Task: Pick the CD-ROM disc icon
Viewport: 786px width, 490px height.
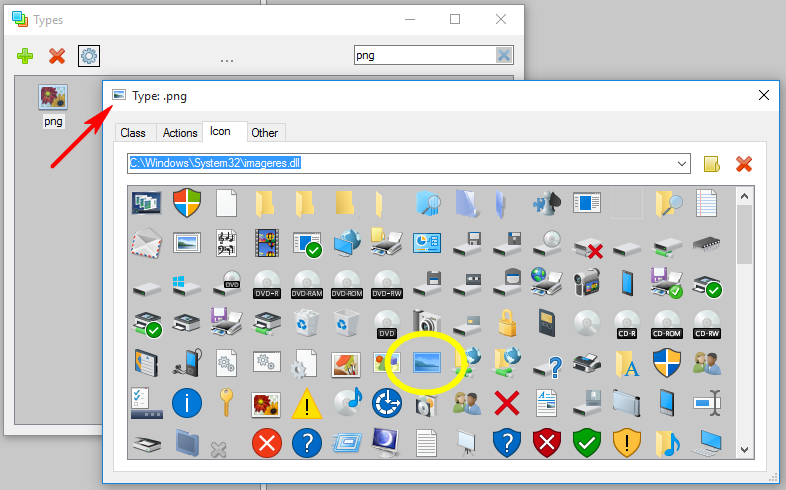Action: (667, 324)
